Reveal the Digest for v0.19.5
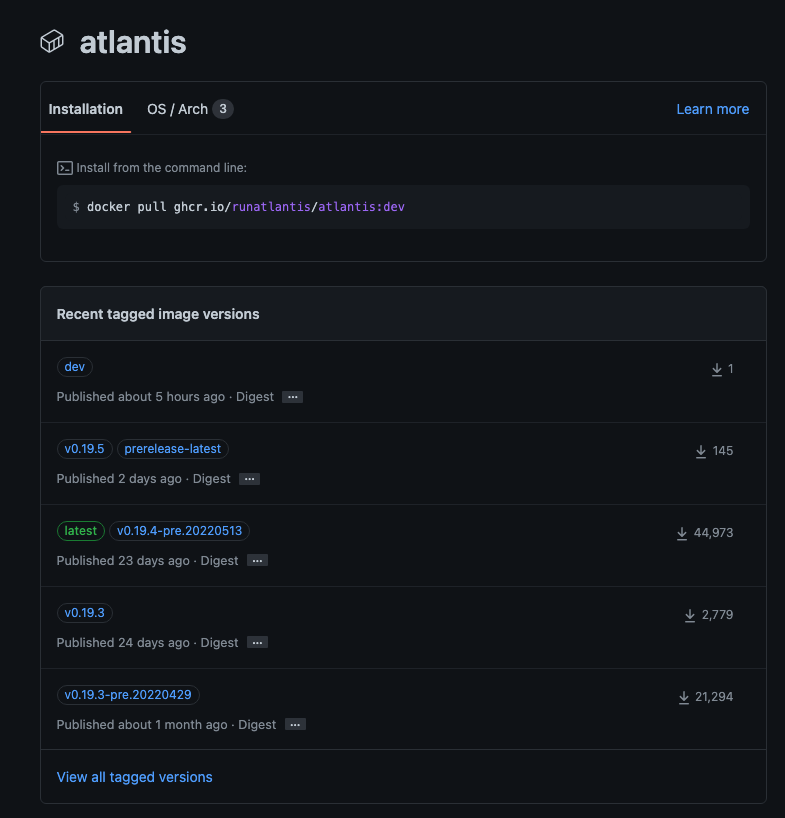The image size is (785, 818). [248, 479]
